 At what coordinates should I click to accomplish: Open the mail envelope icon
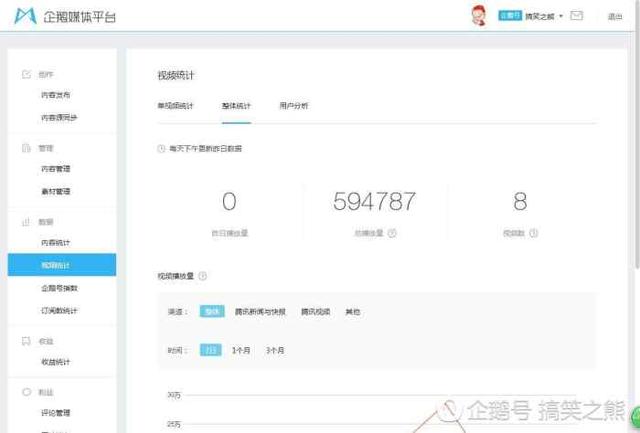point(577,16)
